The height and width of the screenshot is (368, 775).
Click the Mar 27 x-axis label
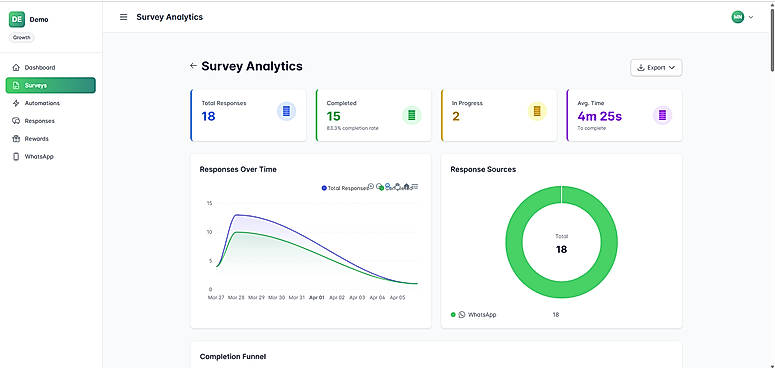[215, 298]
